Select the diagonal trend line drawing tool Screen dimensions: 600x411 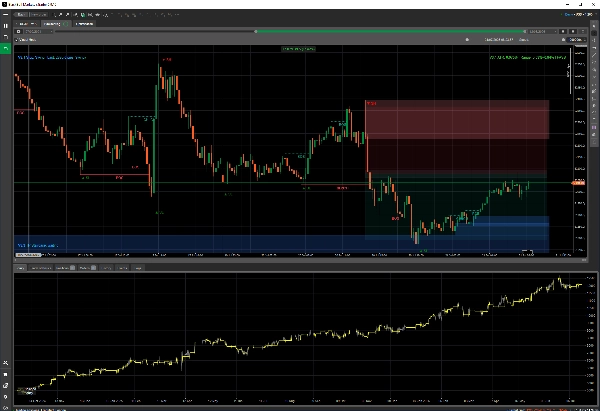point(594,55)
